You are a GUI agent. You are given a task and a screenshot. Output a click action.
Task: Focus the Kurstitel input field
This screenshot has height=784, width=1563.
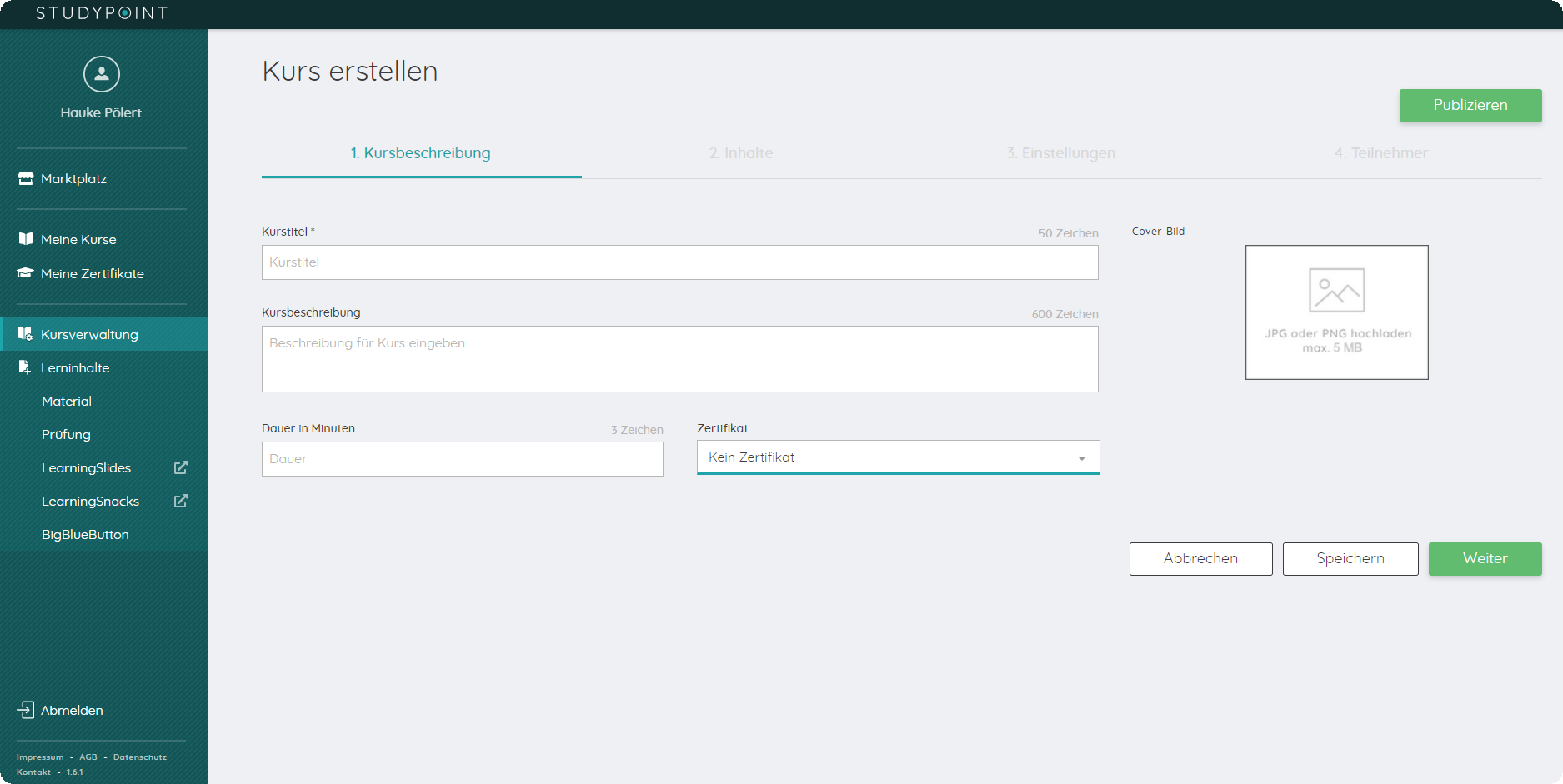coord(679,262)
